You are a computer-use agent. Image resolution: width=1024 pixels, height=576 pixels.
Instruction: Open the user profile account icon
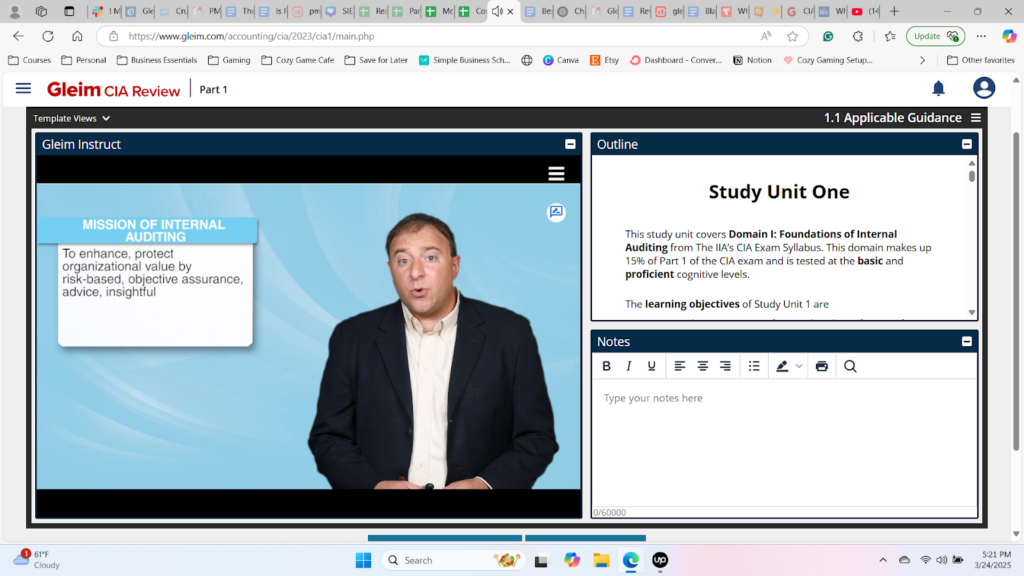coord(984,88)
